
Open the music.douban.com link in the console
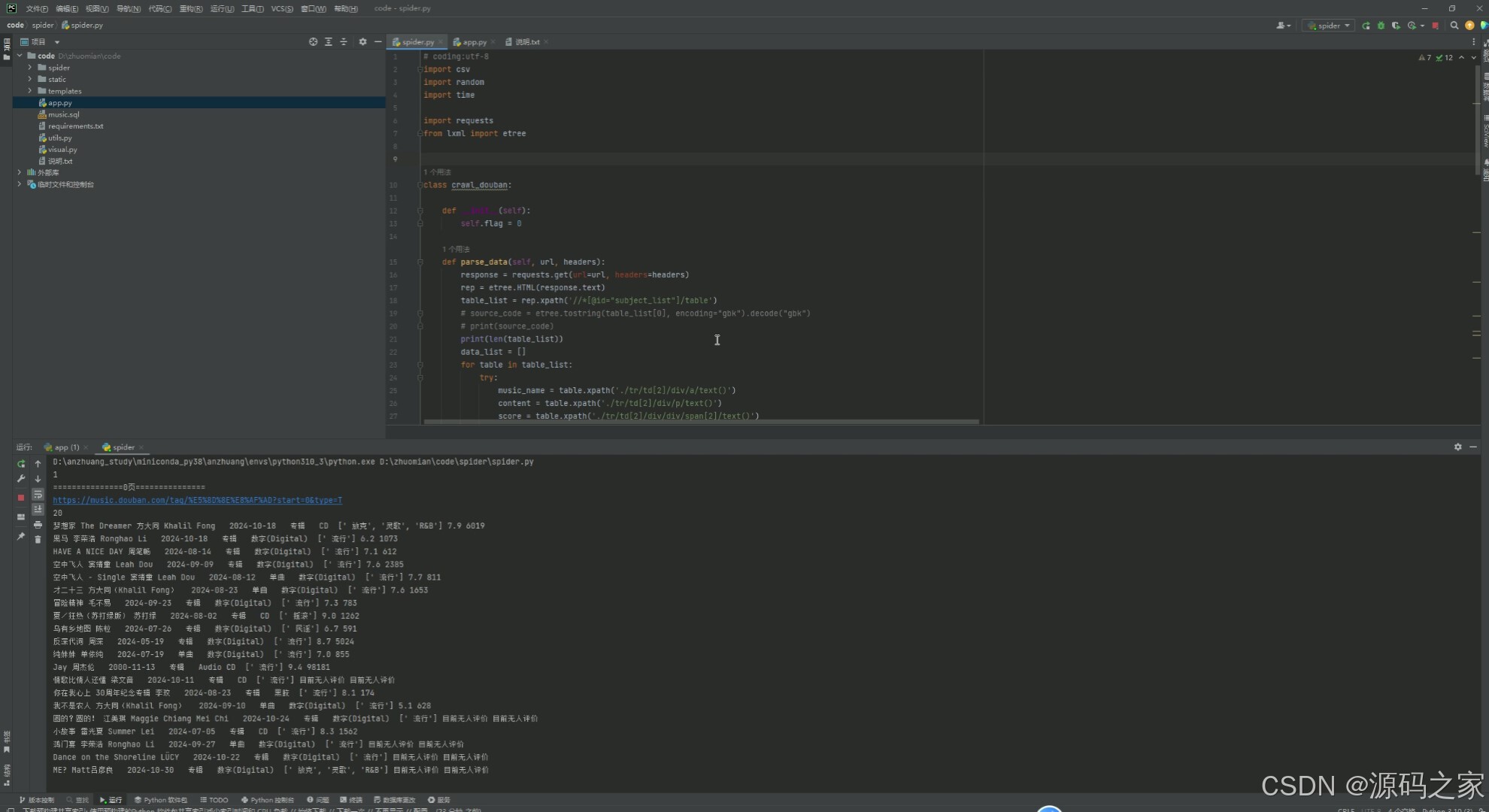[x=197, y=500]
